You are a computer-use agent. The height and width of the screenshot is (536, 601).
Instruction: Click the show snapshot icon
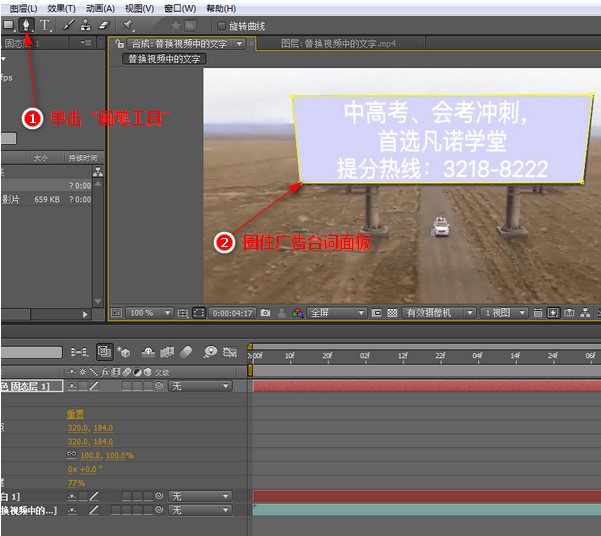(x=282, y=313)
